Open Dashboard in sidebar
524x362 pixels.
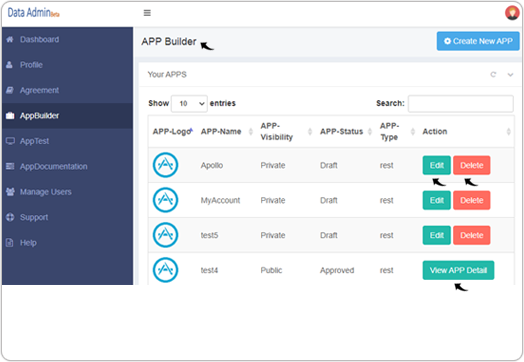pyautogui.click(x=67, y=39)
